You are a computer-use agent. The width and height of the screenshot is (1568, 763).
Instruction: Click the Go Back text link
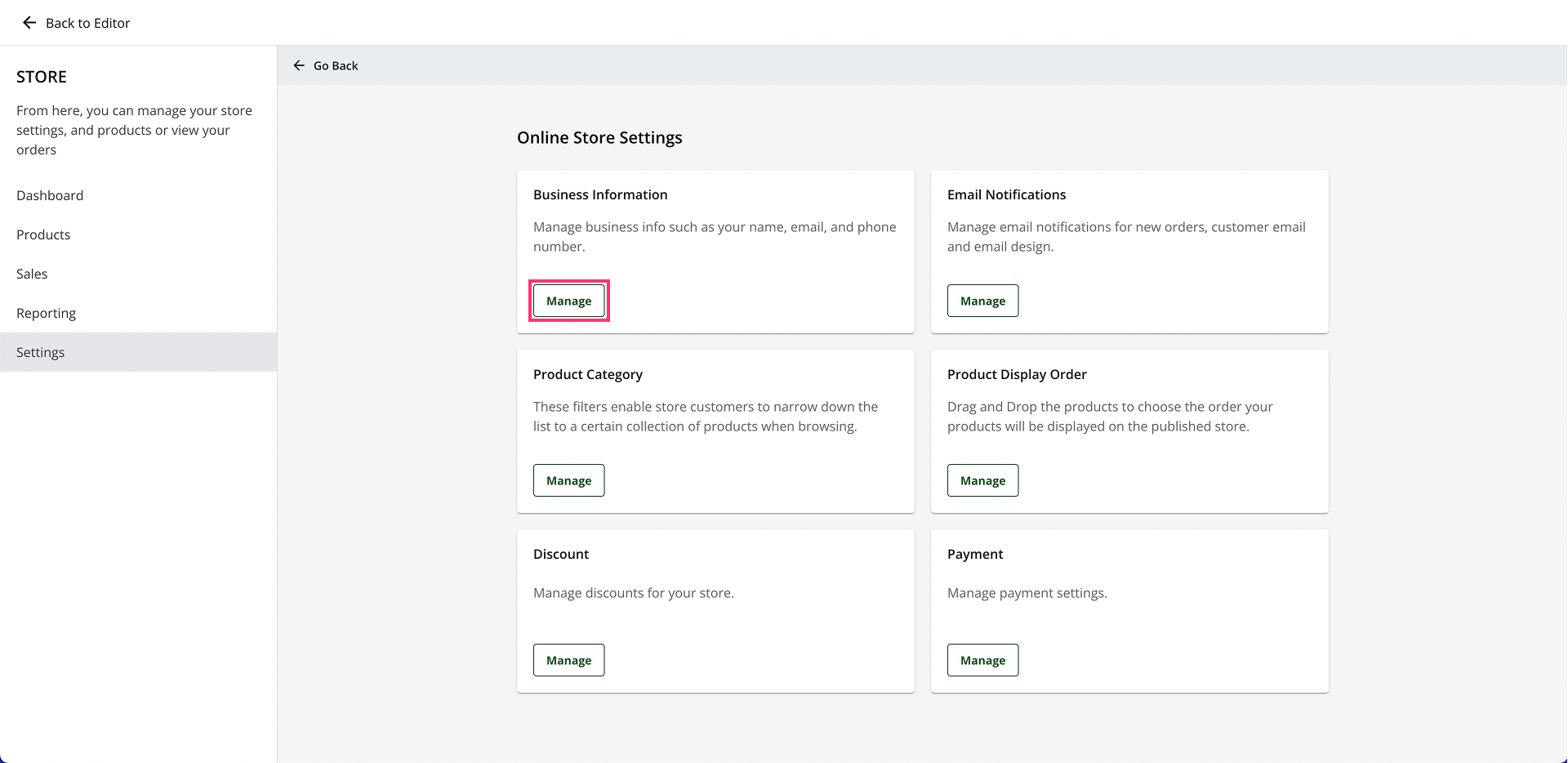point(336,65)
